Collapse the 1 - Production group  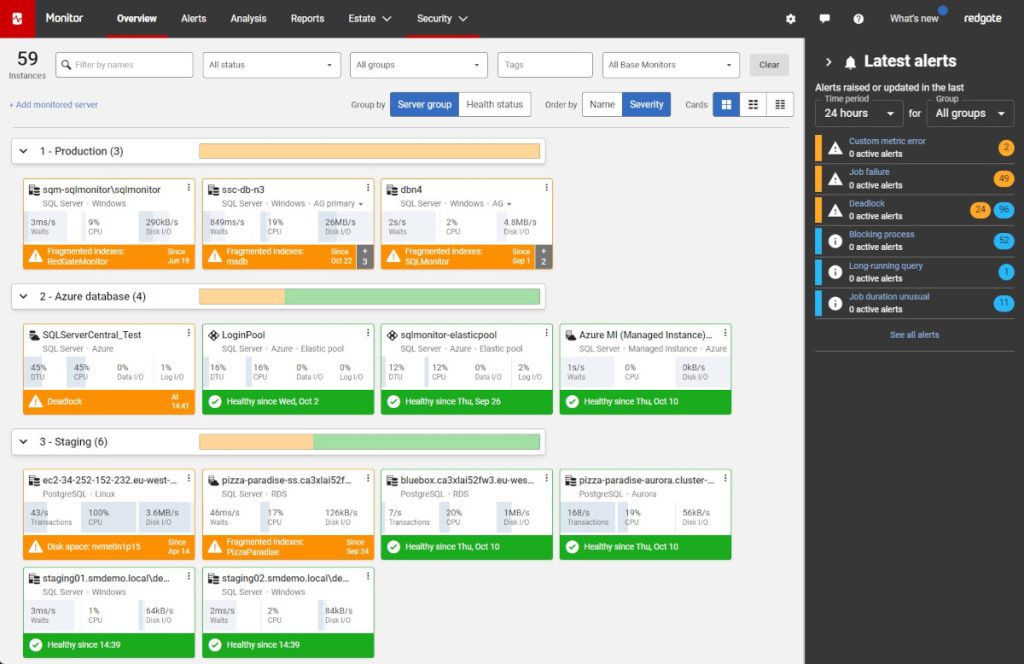point(25,151)
